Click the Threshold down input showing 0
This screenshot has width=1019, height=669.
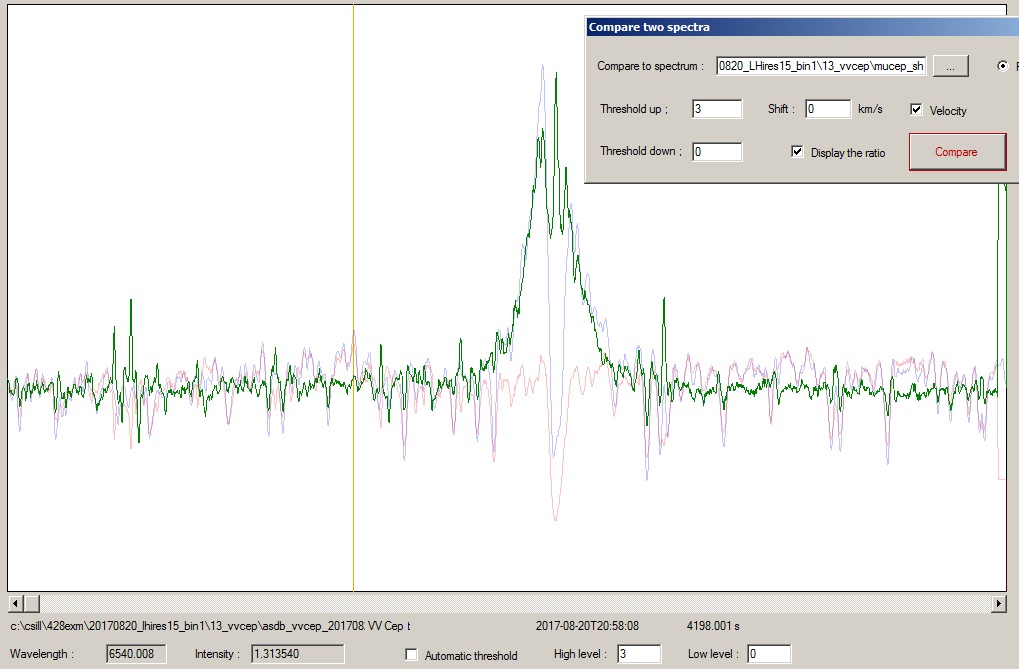[716, 151]
